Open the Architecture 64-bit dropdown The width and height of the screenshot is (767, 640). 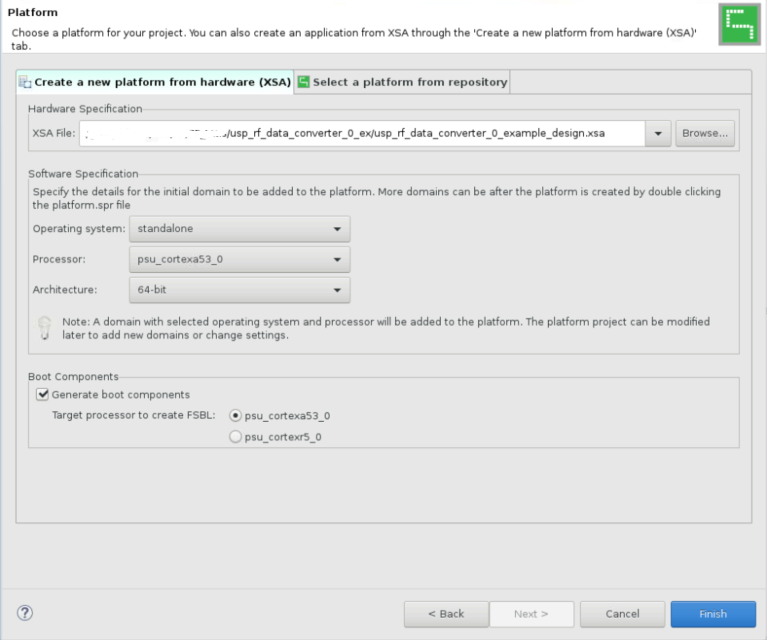tap(239, 291)
